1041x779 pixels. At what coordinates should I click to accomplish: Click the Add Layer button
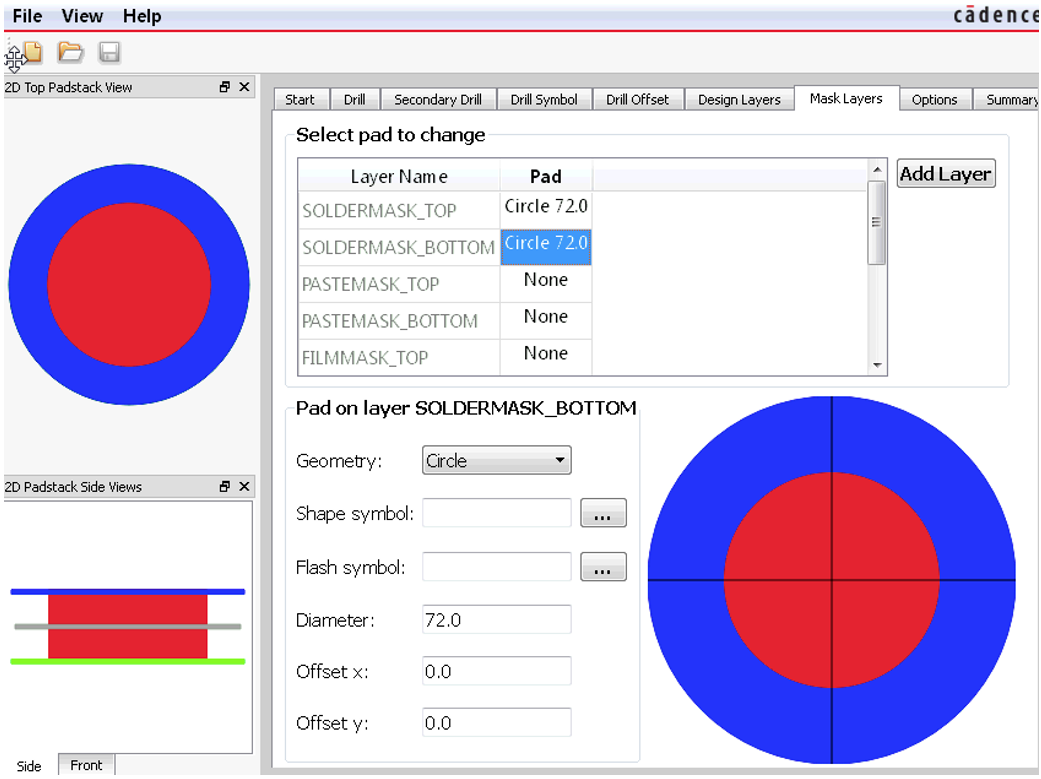[945, 174]
